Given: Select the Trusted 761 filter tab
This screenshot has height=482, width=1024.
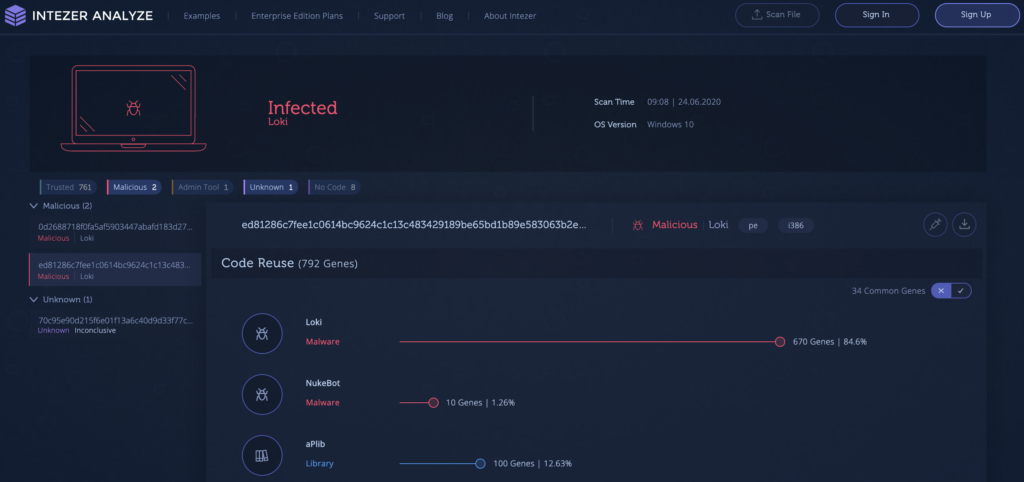Looking at the screenshot, I should (x=67, y=187).
